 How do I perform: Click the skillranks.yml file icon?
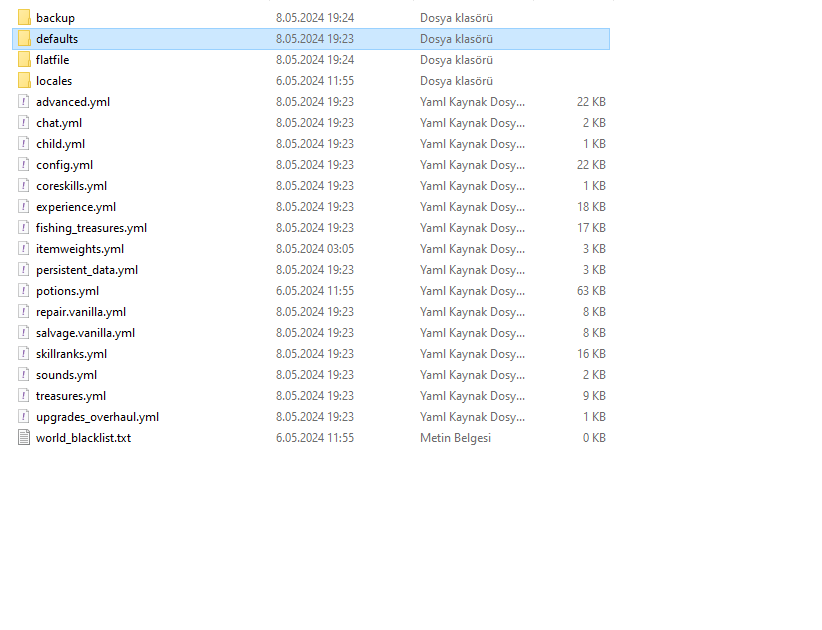24,353
